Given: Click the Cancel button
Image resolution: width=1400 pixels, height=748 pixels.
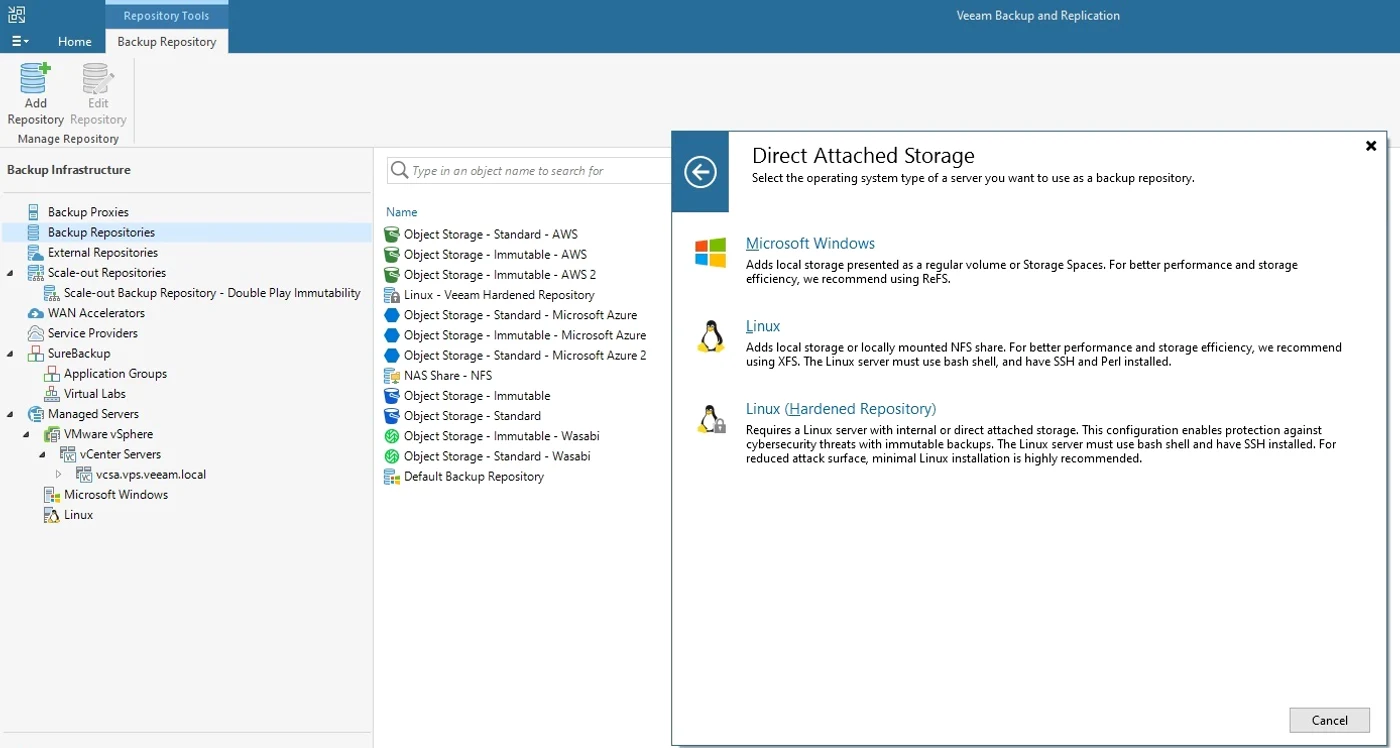Looking at the screenshot, I should pos(1329,720).
